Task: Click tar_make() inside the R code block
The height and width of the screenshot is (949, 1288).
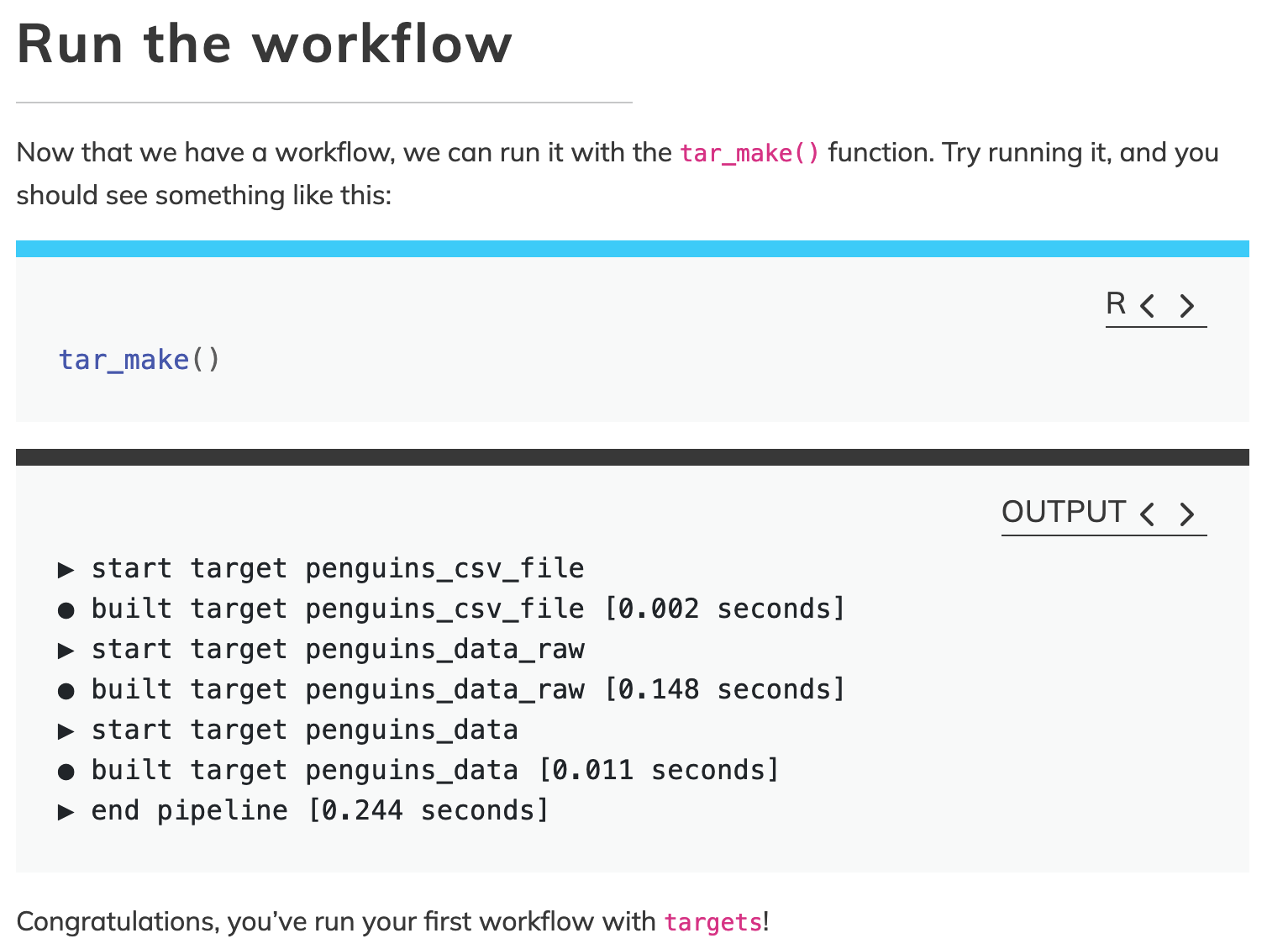Action: point(139,360)
